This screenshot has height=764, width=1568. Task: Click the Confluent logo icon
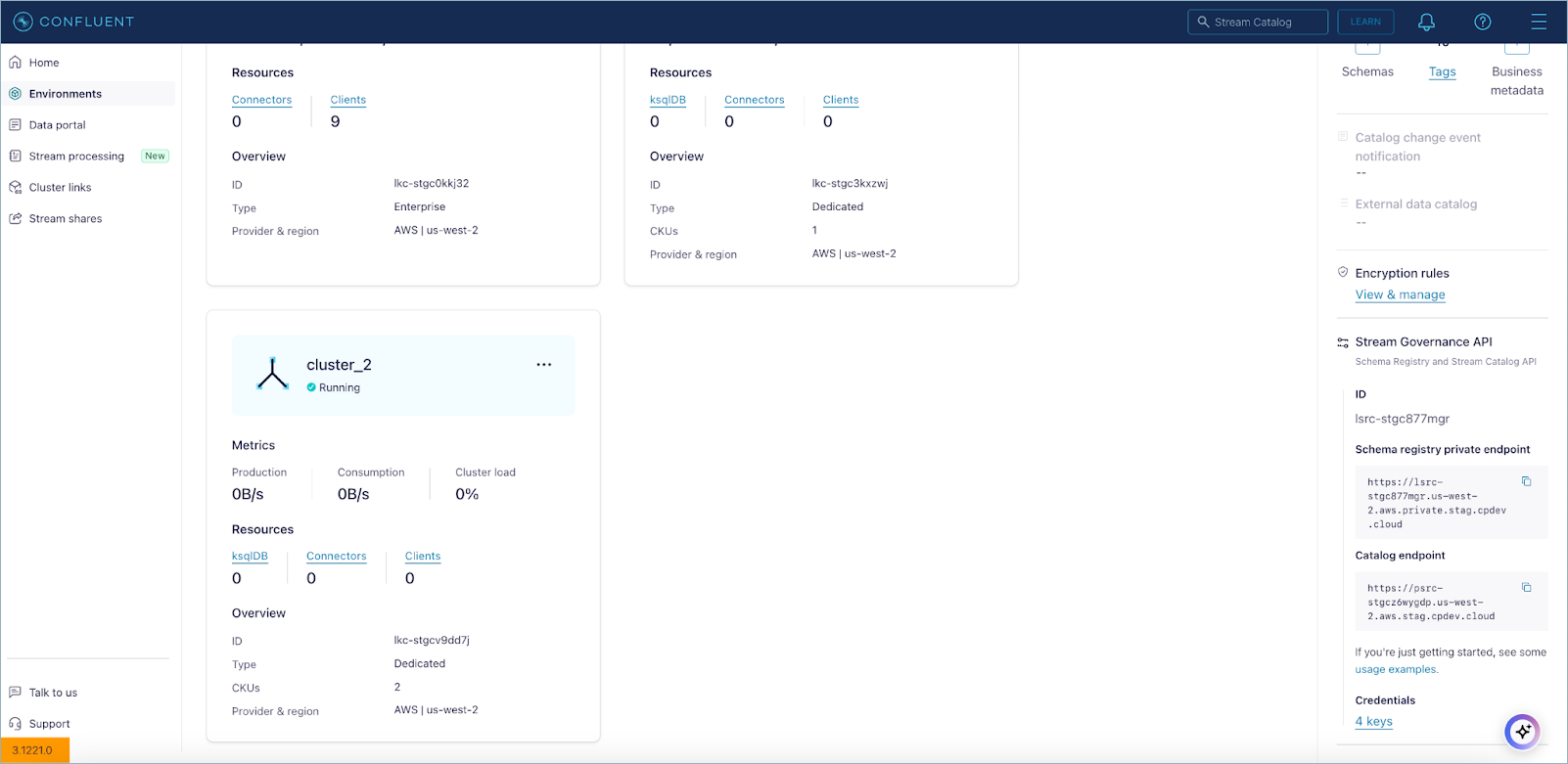coord(23,22)
